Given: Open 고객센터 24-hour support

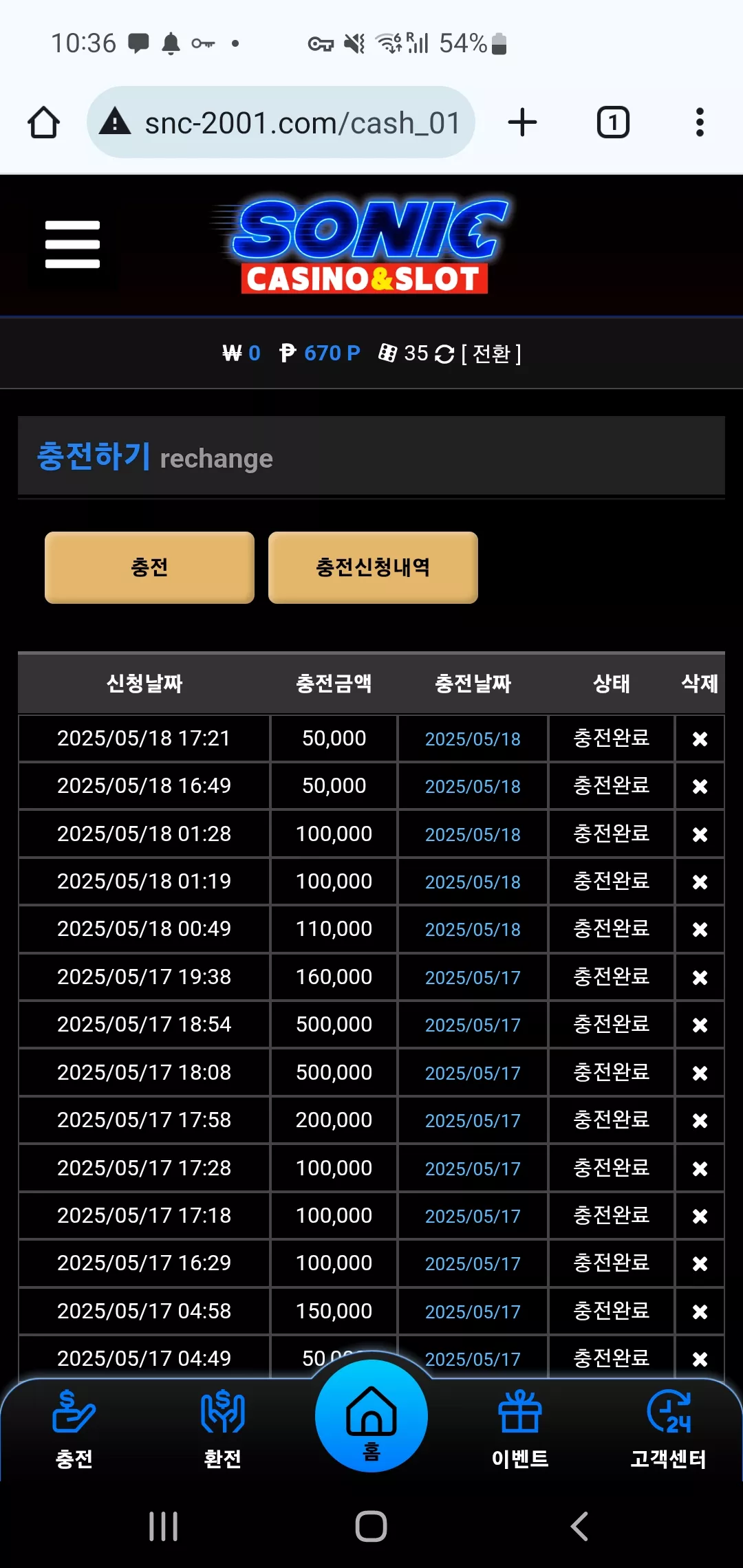Looking at the screenshot, I should click(x=669, y=1428).
